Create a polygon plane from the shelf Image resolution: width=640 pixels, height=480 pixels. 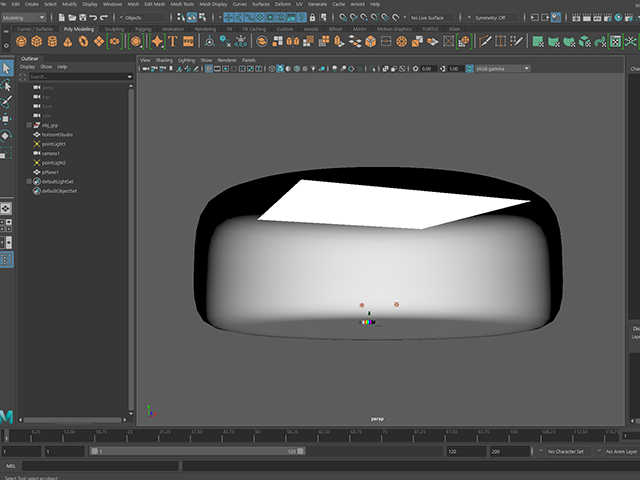pyautogui.click(x=99, y=41)
